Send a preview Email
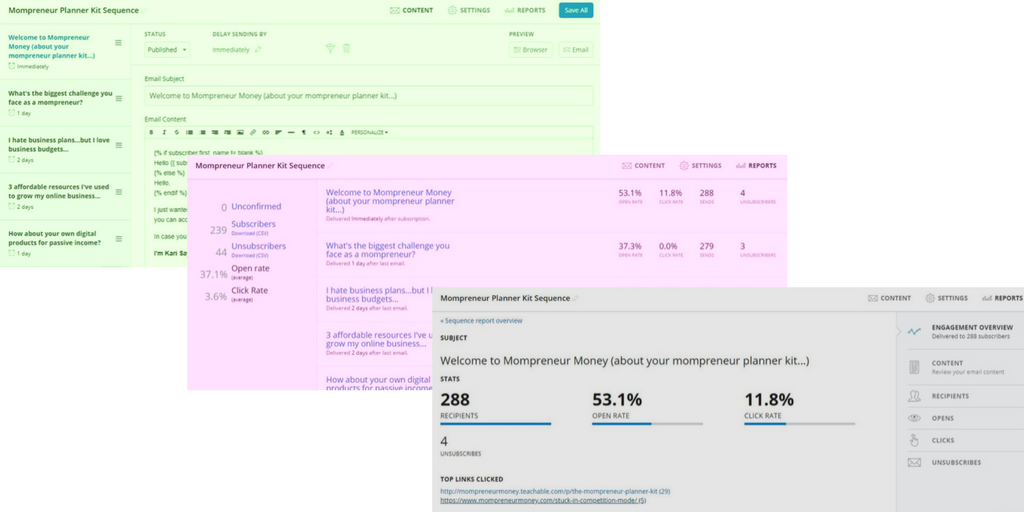Viewport: 1024px width, 512px height. tap(575, 50)
